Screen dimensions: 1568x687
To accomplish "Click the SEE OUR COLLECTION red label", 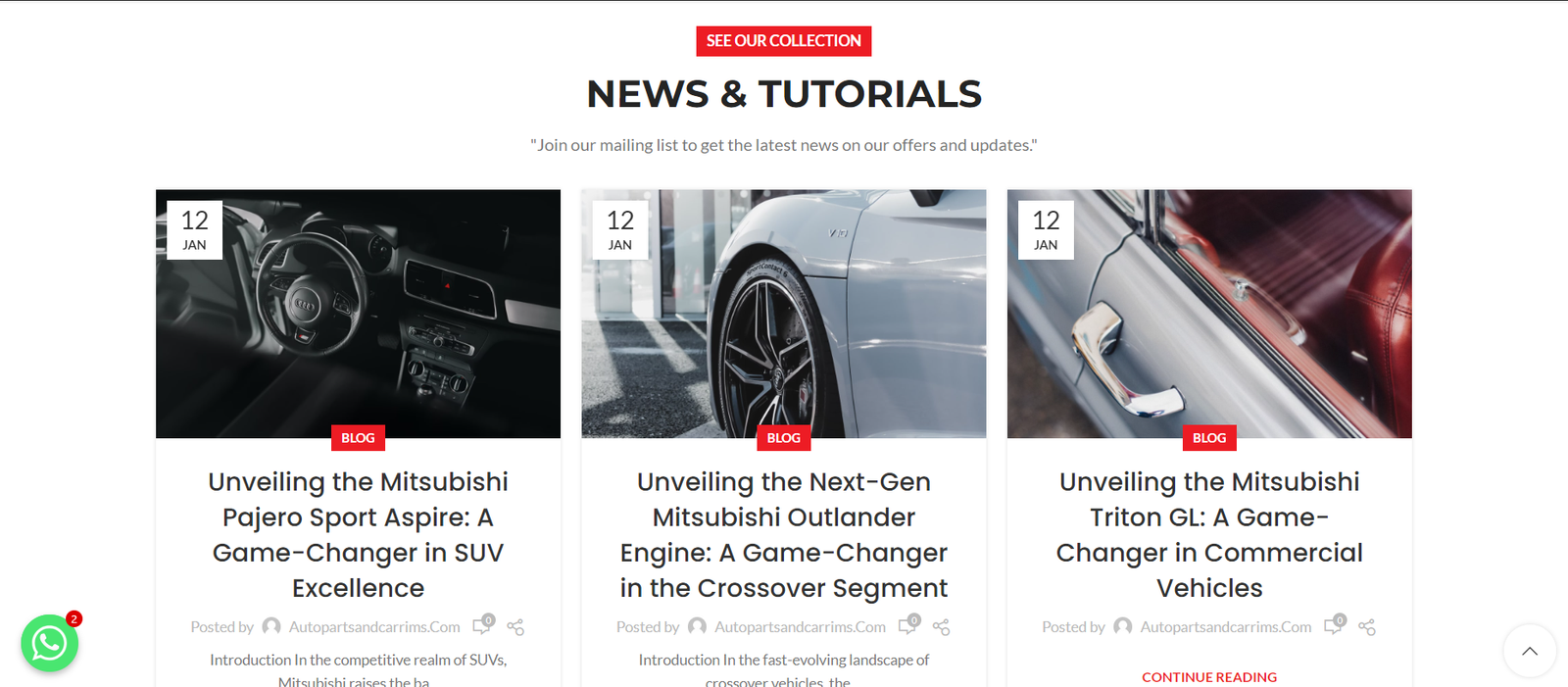I will pyautogui.click(x=784, y=41).
